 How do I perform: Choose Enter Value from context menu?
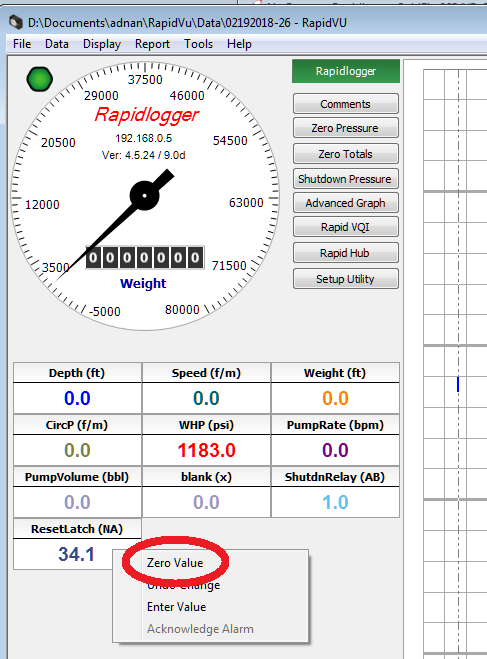click(176, 607)
